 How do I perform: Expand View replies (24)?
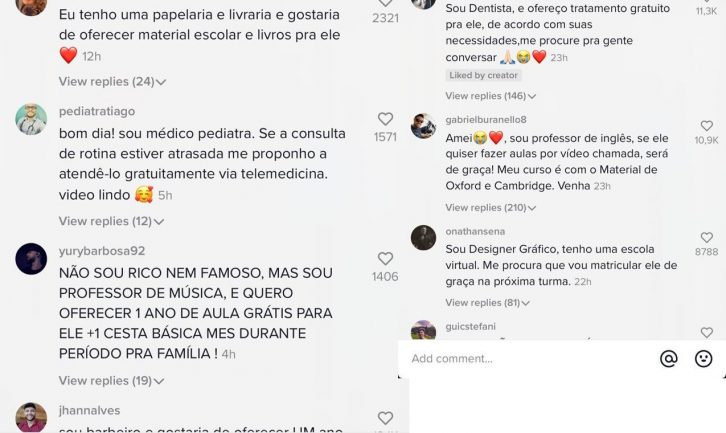point(112,82)
